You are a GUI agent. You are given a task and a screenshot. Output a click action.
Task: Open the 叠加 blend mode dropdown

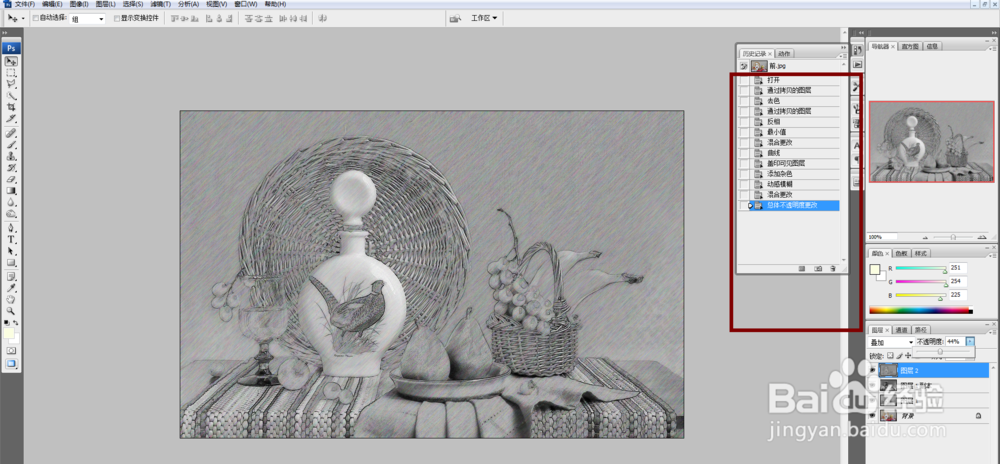(892, 342)
